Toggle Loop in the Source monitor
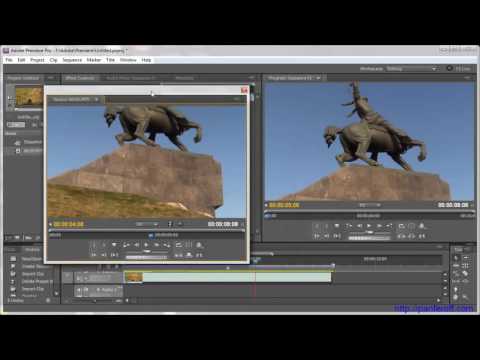480x360 pixels. click(179, 245)
